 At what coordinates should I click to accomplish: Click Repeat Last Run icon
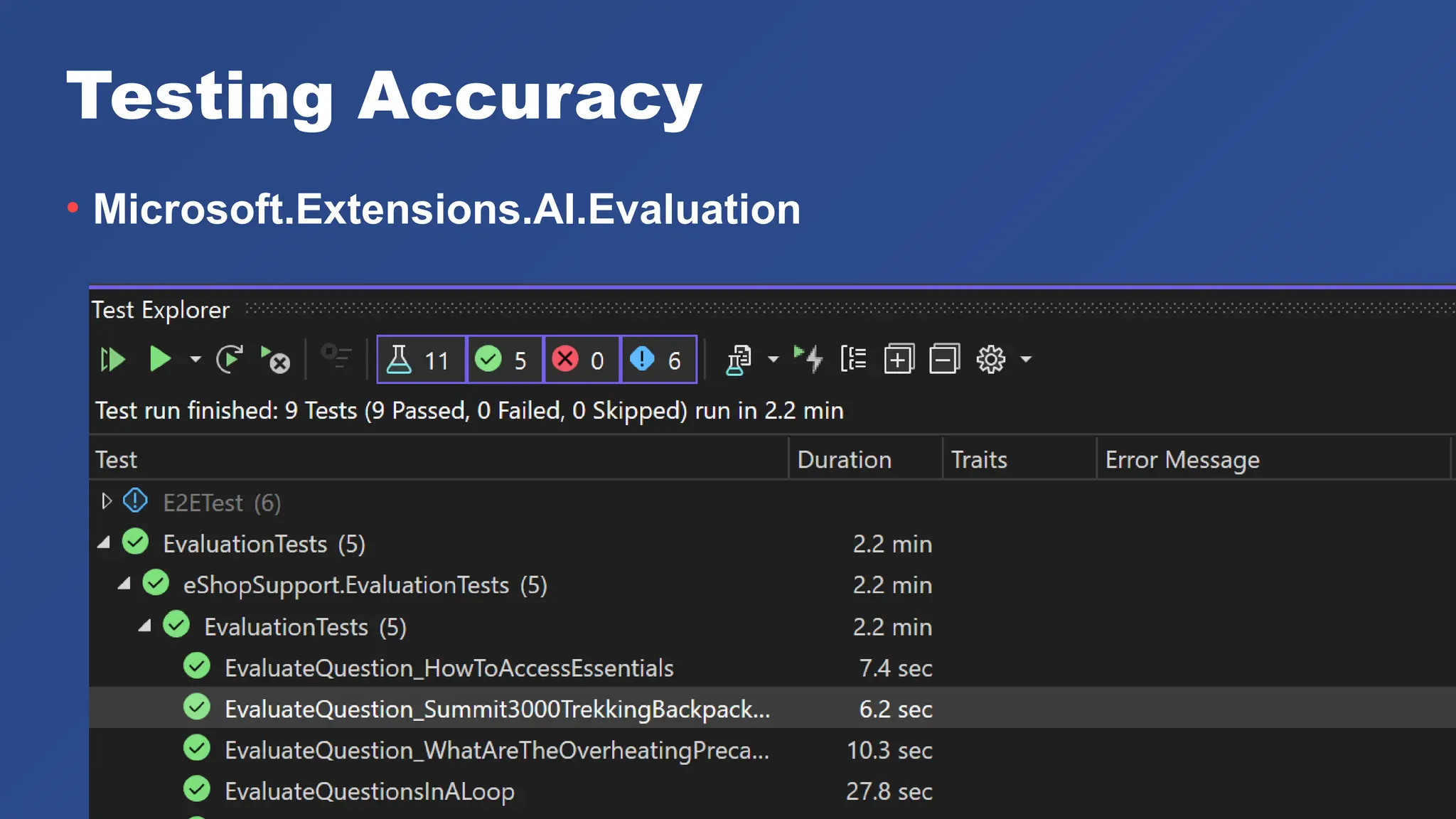pos(230,360)
